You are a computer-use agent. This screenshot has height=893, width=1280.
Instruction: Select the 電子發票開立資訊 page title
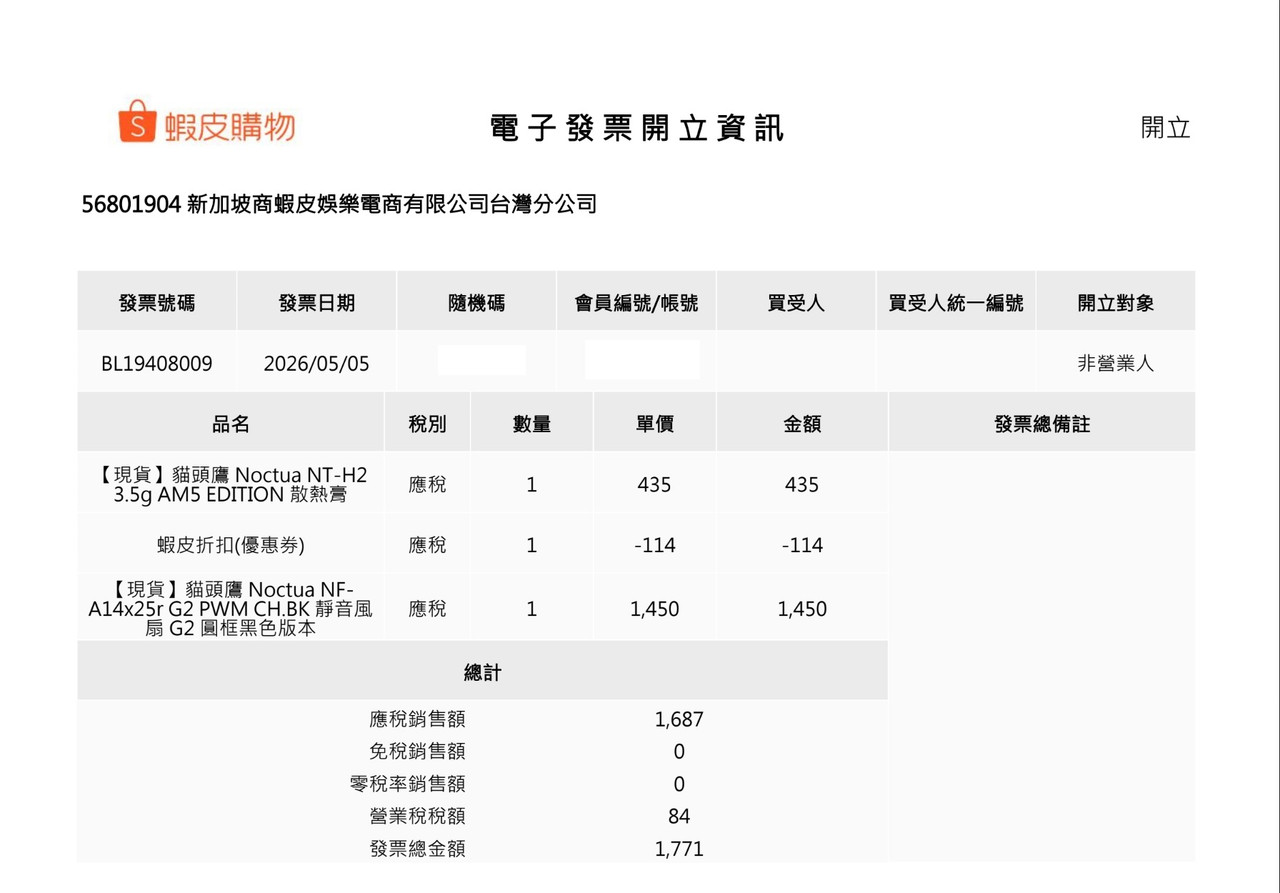coord(637,128)
